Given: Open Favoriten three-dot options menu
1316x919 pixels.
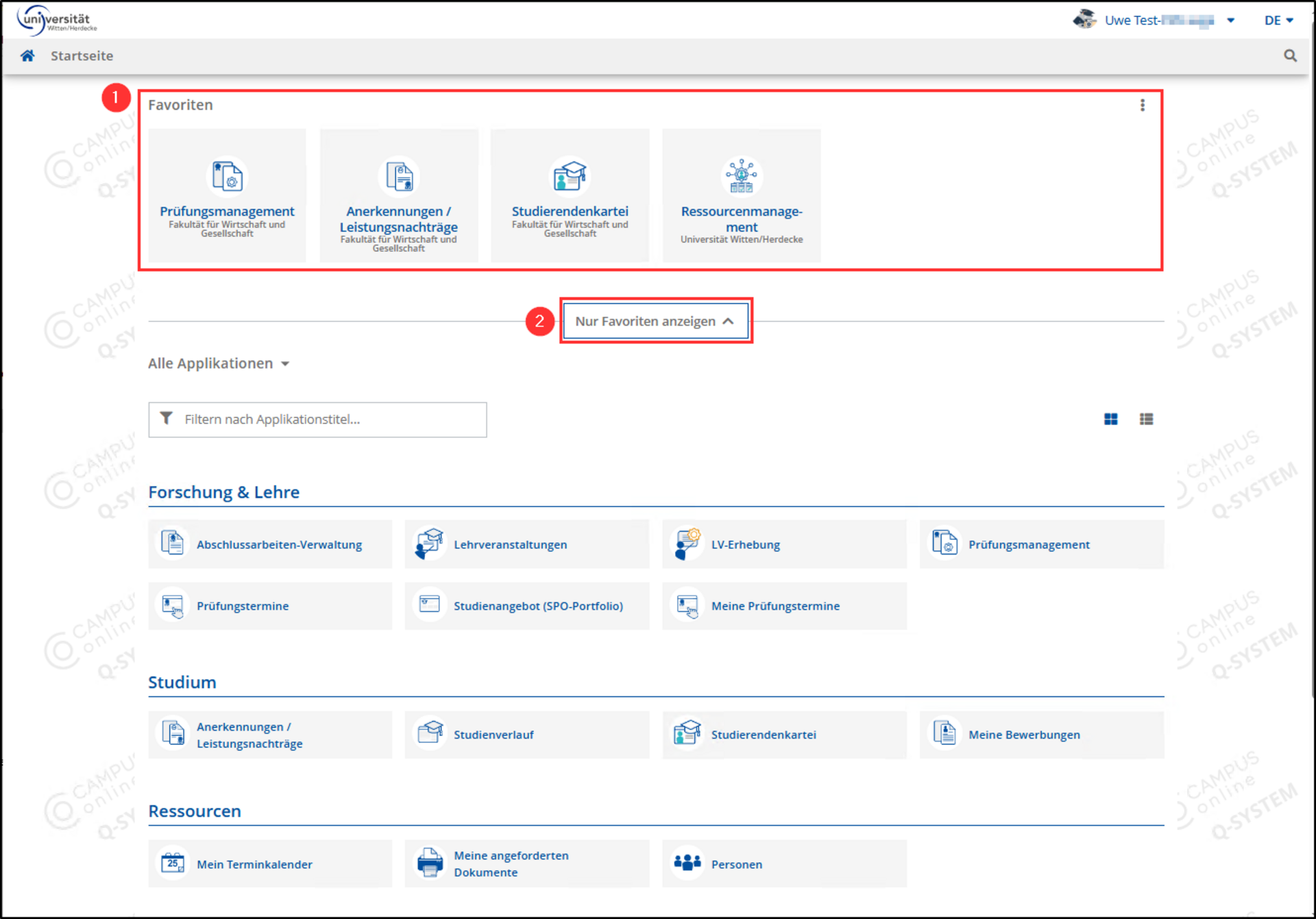Looking at the screenshot, I should (1142, 105).
